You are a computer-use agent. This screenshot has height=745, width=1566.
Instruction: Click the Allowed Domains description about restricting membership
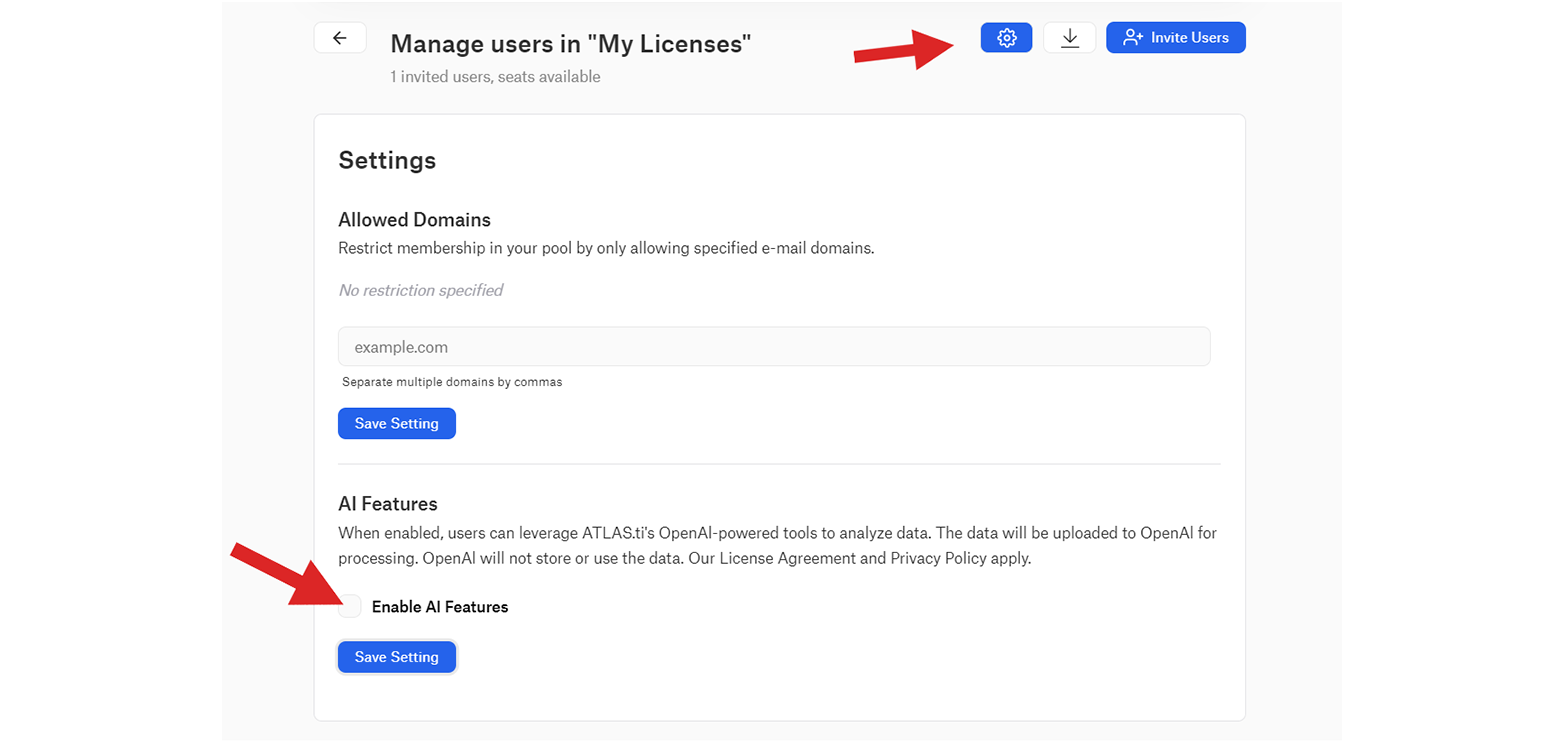point(606,248)
